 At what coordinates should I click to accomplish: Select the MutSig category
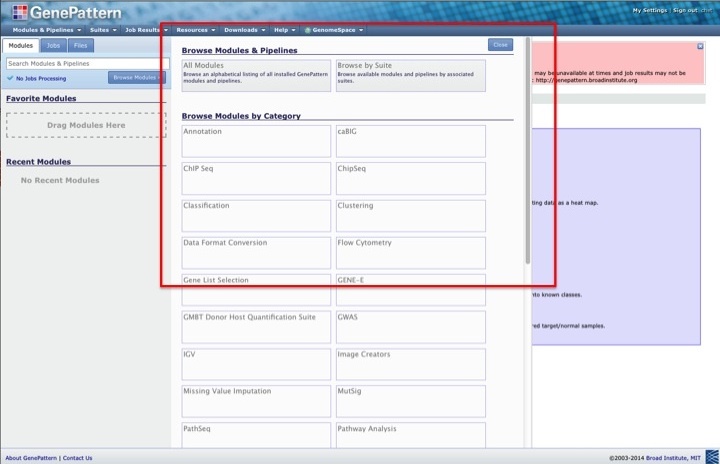click(411, 402)
